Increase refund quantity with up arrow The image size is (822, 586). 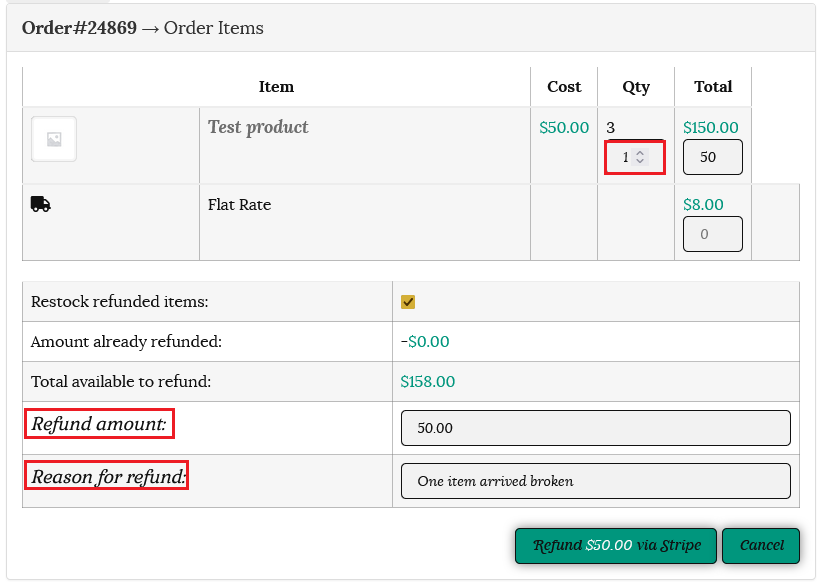[x=640, y=153]
